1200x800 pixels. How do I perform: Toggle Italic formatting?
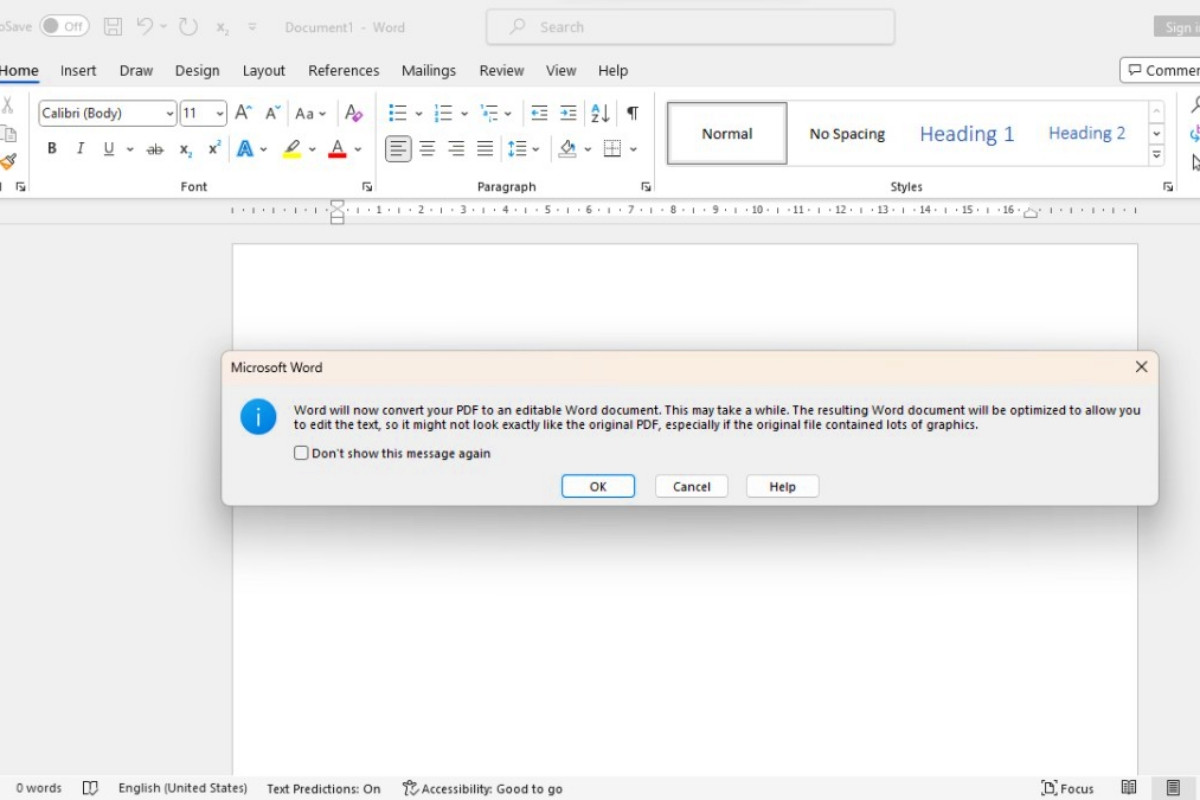[x=80, y=149]
